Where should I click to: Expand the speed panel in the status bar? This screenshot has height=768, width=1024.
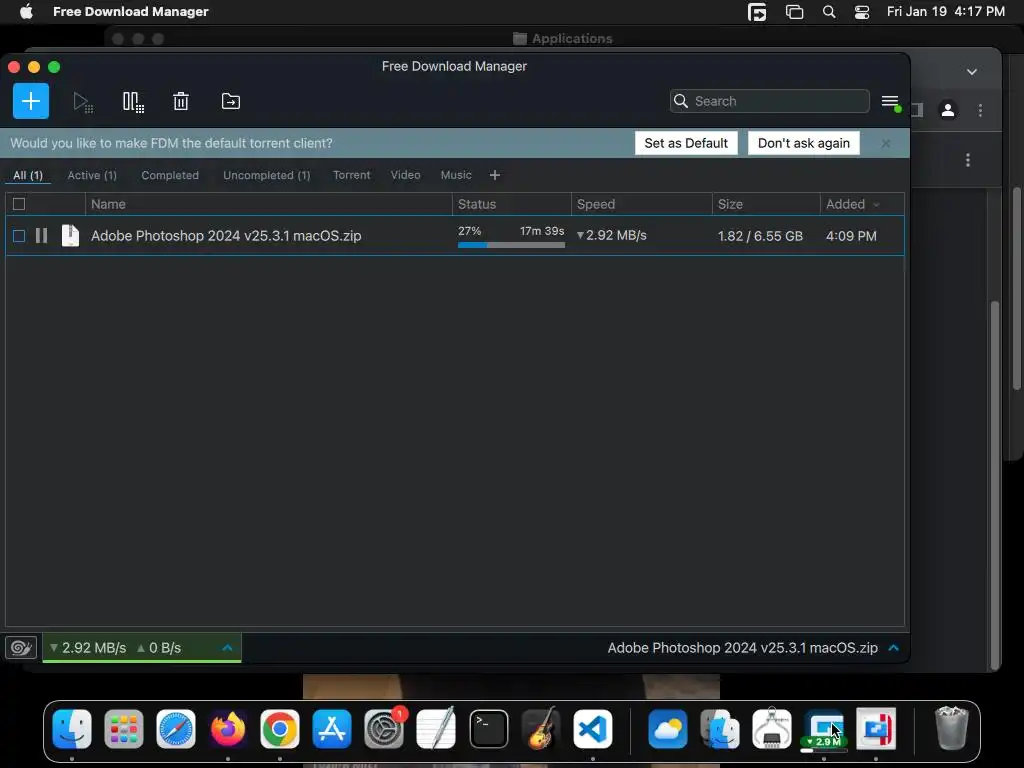click(x=227, y=648)
